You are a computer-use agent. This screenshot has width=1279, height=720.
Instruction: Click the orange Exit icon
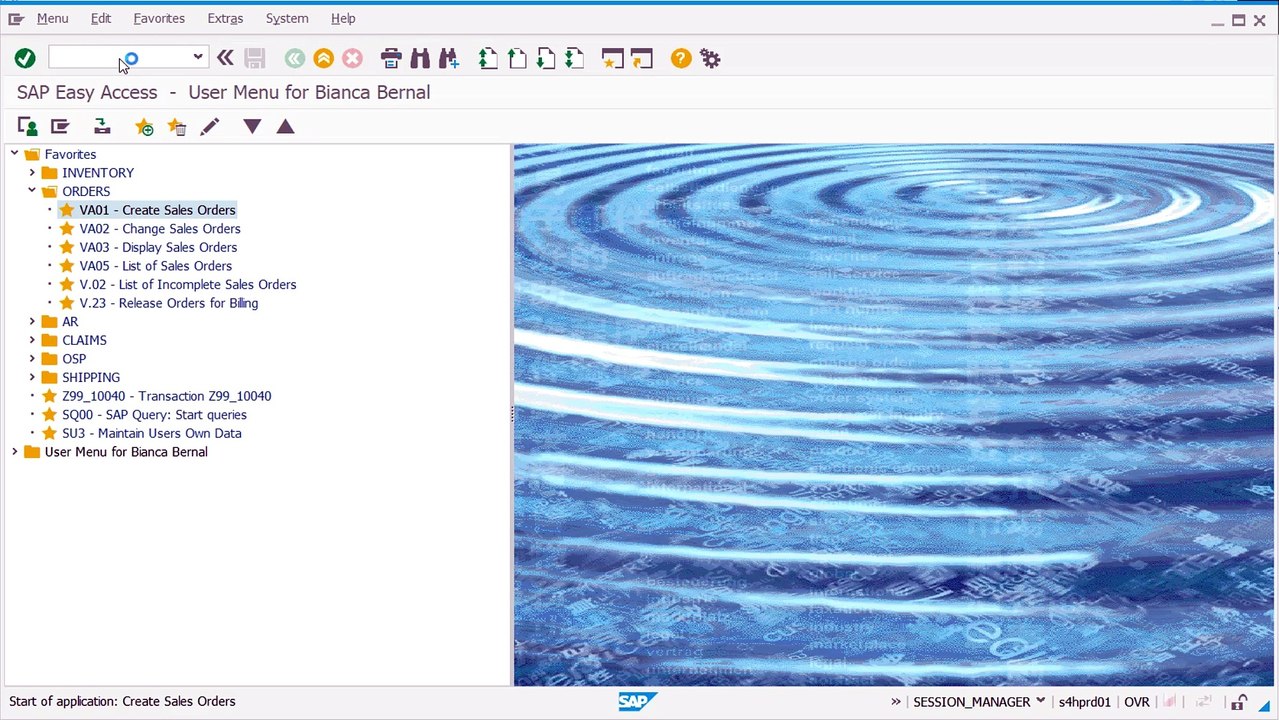[323, 59]
